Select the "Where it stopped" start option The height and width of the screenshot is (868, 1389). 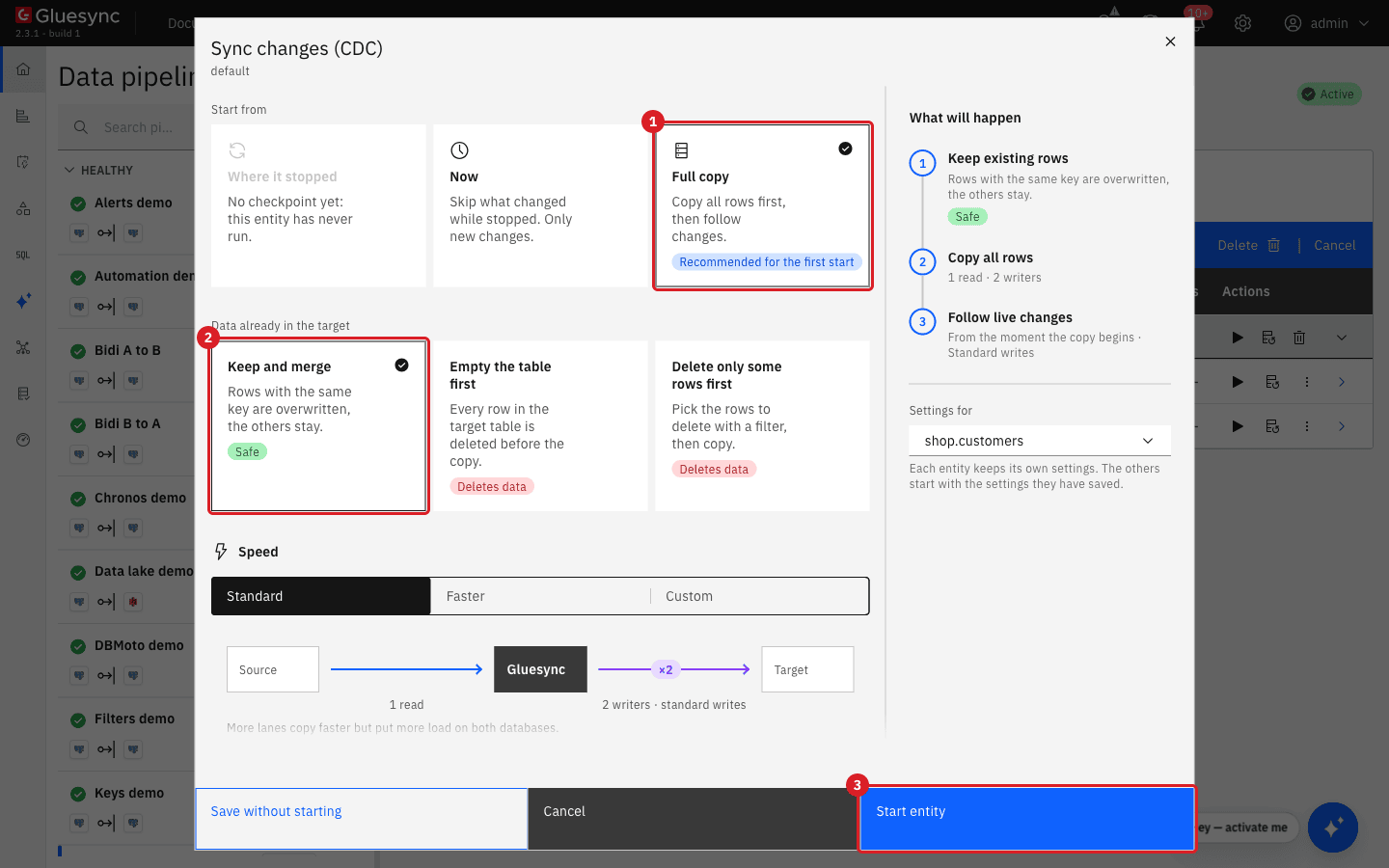coord(318,205)
